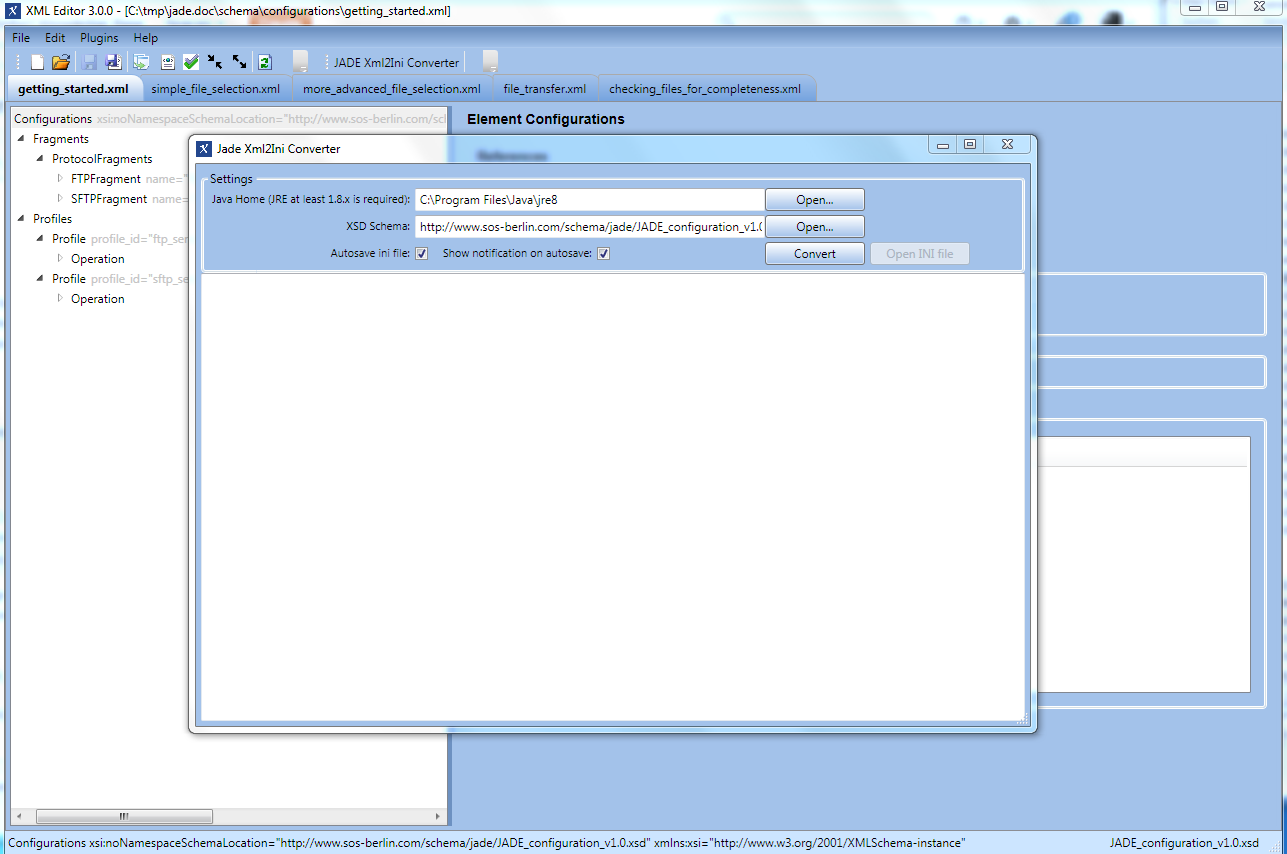This screenshot has width=1287, height=854.
Task: Click Element Configurations heading
Action: click(546, 119)
